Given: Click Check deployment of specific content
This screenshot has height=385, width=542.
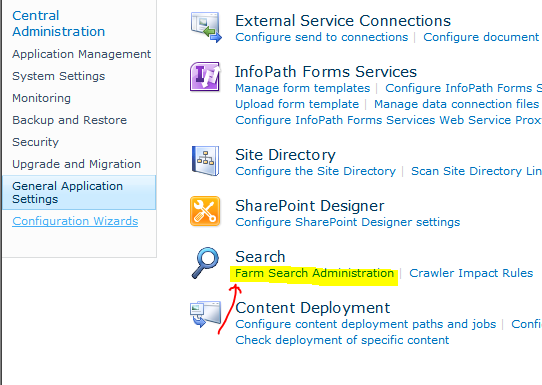Looking at the screenshot, I should 342,340.
